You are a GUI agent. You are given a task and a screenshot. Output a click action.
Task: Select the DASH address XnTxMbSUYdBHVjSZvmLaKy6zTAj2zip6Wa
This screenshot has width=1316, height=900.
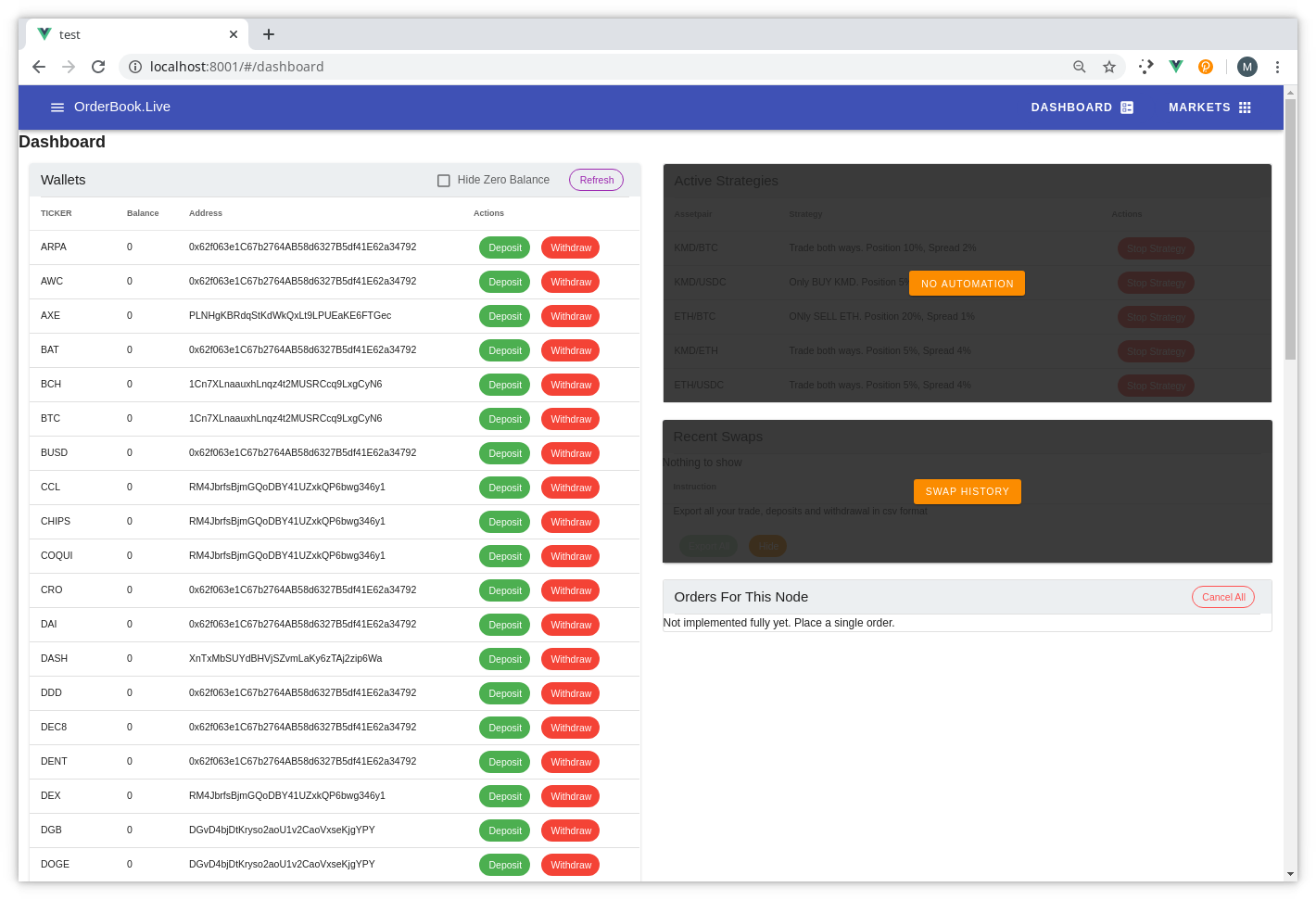coord(285,658)
